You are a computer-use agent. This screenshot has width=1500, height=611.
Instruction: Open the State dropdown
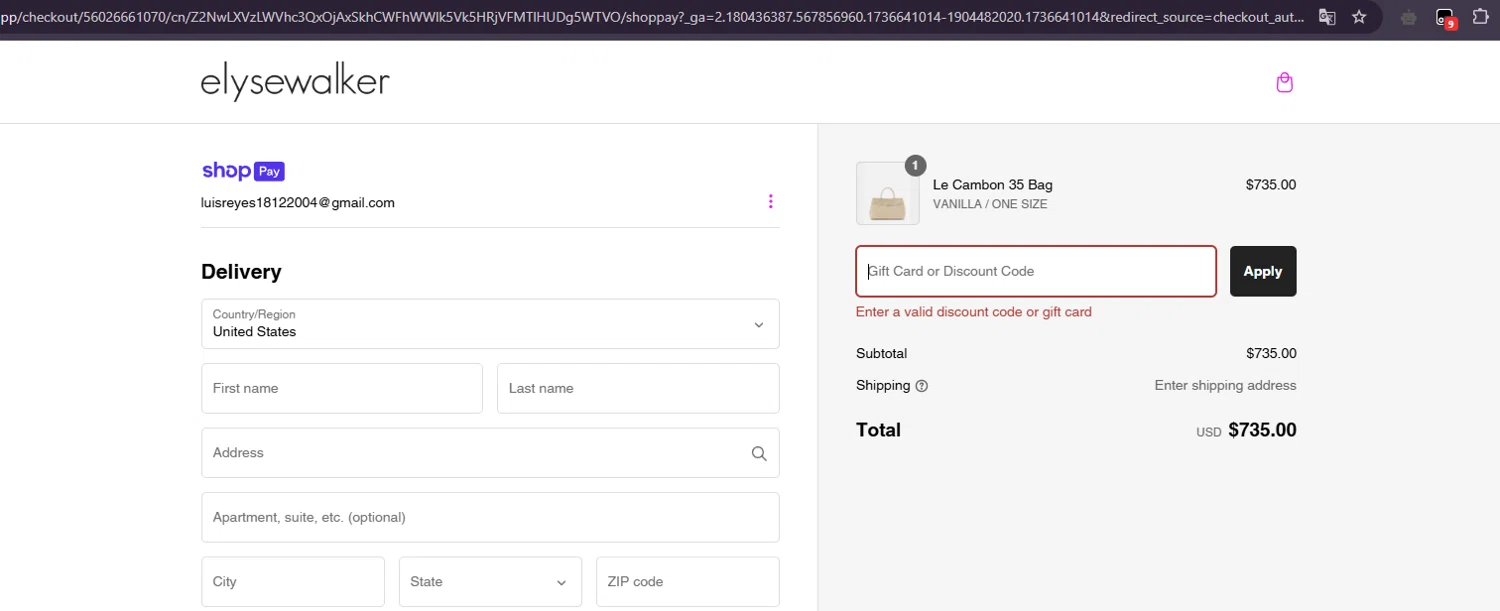[x=490, y=582]
